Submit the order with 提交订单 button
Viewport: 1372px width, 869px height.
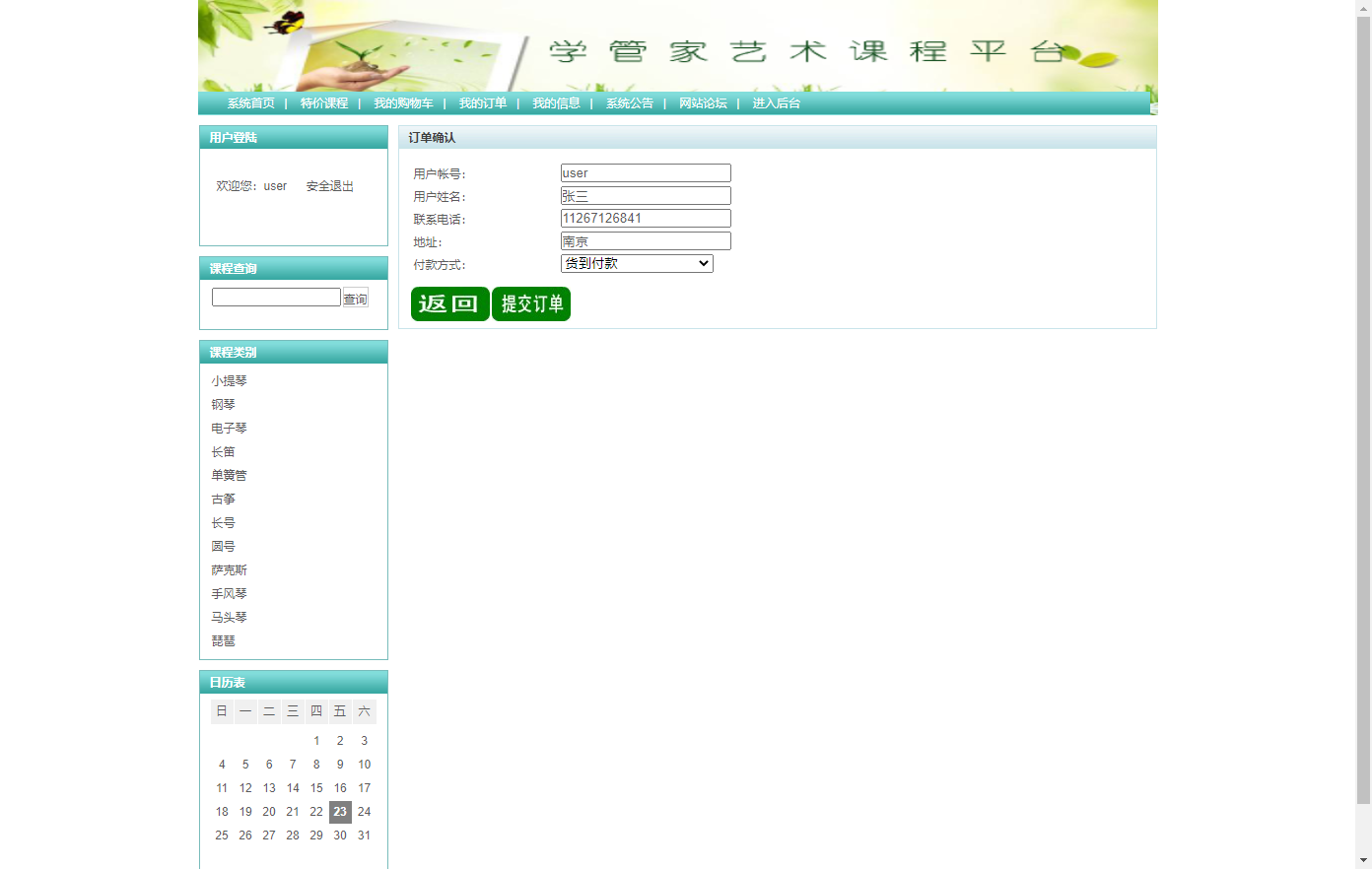coord(531,303)
